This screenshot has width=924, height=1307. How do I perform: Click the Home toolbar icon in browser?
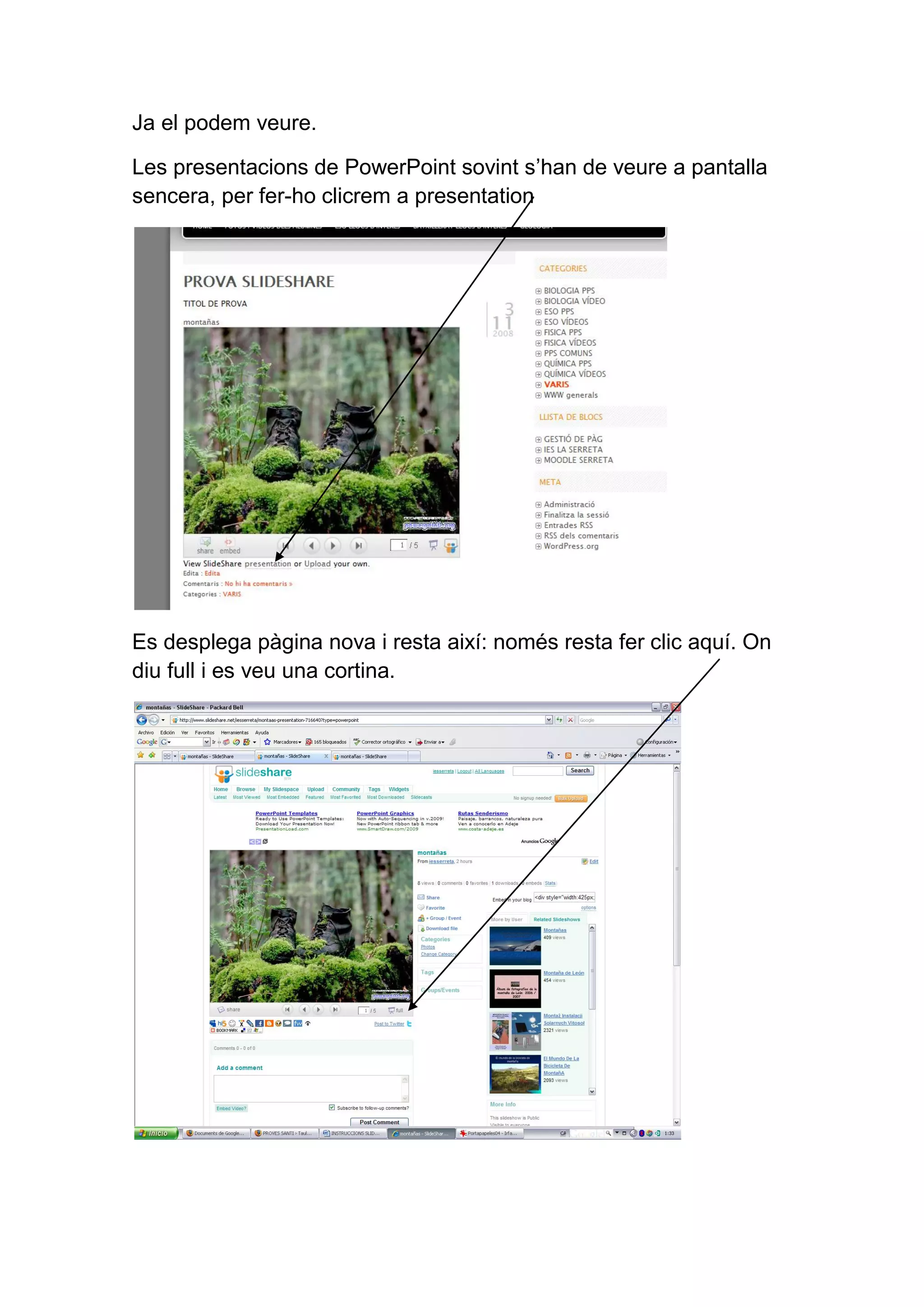[x=550, y=755]
